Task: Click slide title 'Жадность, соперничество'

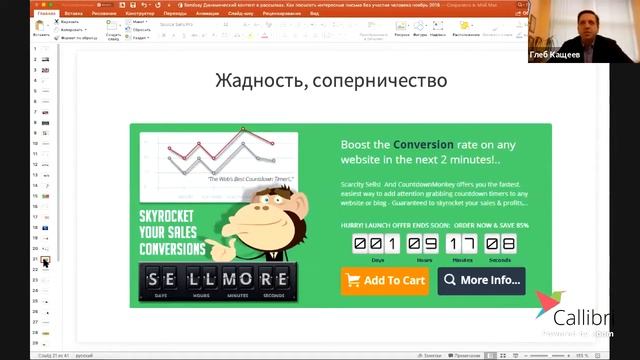Action: click(x=331, y=80)
